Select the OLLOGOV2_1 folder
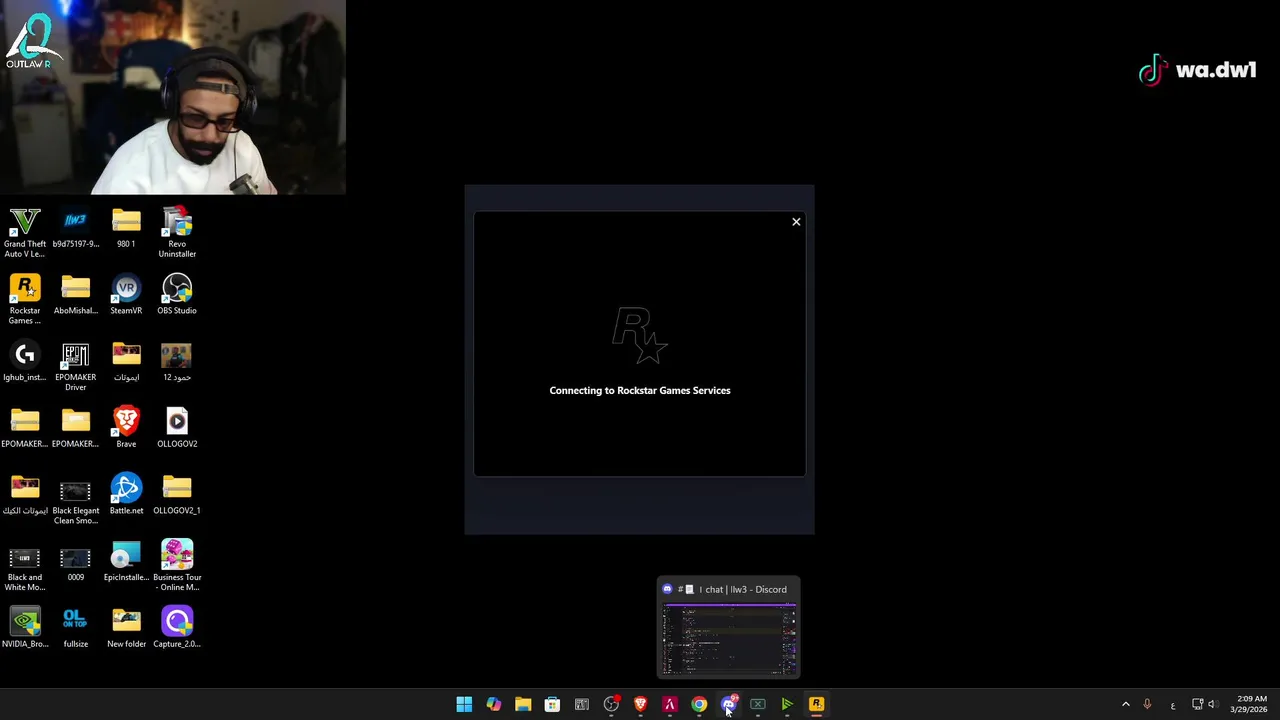Image resolution: width=1280 pixels, height=720 pixels. (177, 495)
